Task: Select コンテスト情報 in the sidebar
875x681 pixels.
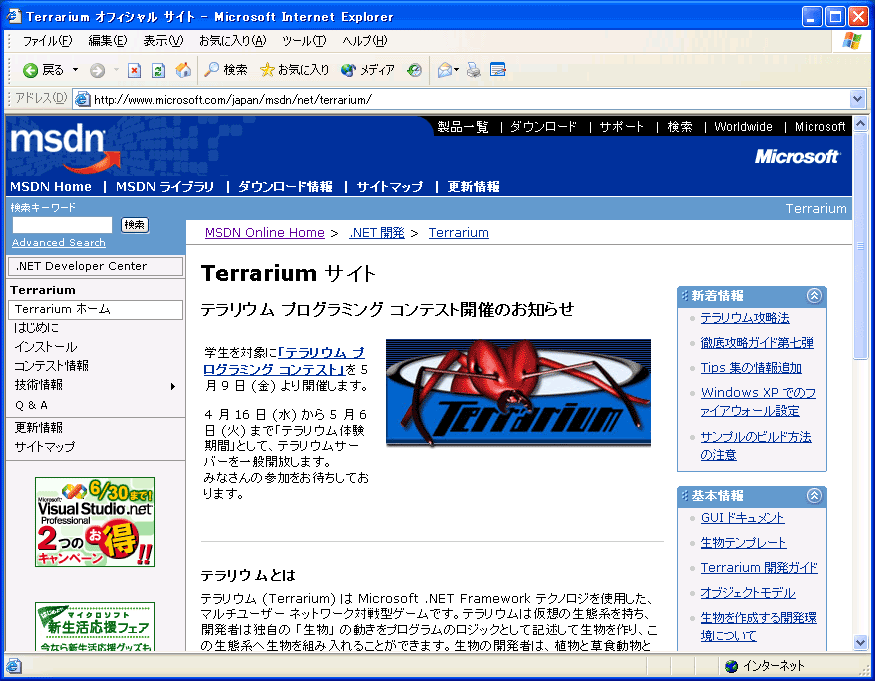Action: (51, 366)
